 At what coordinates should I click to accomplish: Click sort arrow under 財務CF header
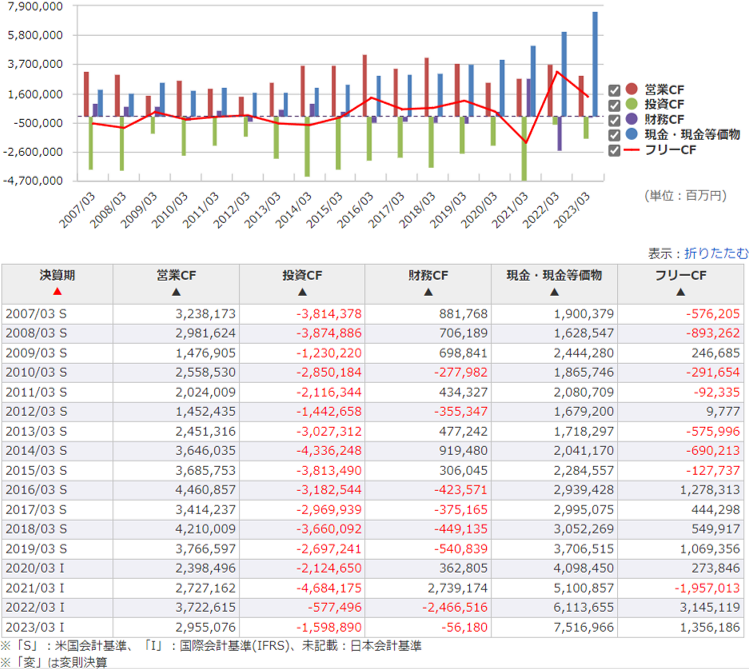click(x=428, y=292)
